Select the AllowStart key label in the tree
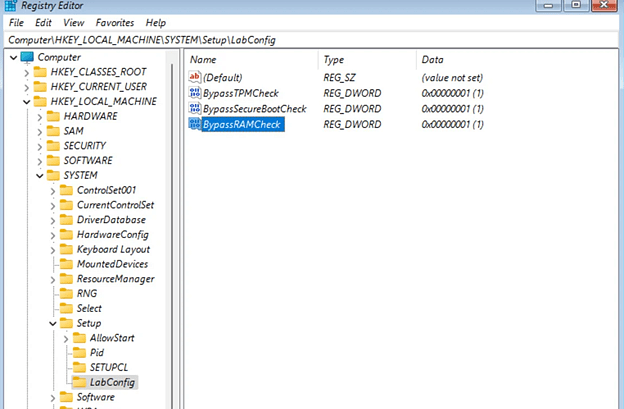 tap(112, 338)
